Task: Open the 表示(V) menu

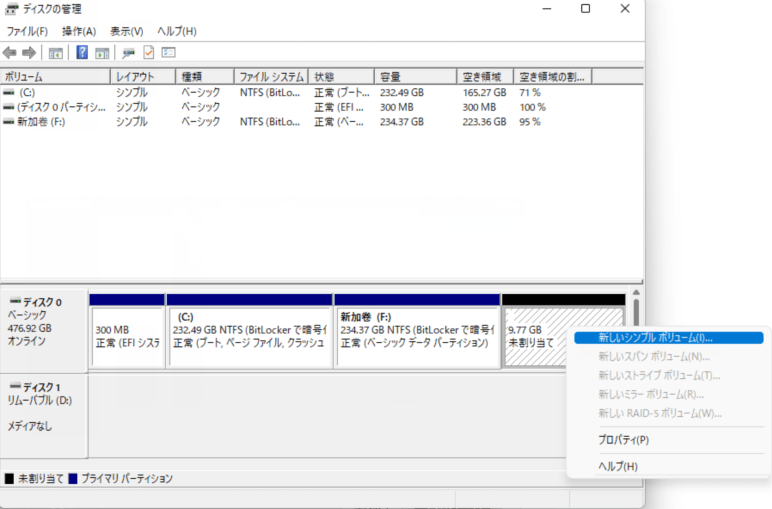Action: 126,31
